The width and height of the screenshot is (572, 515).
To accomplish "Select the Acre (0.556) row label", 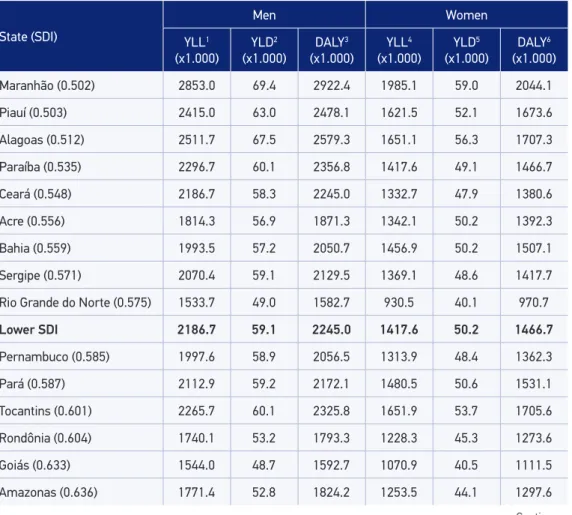I will tap(32, 221).
